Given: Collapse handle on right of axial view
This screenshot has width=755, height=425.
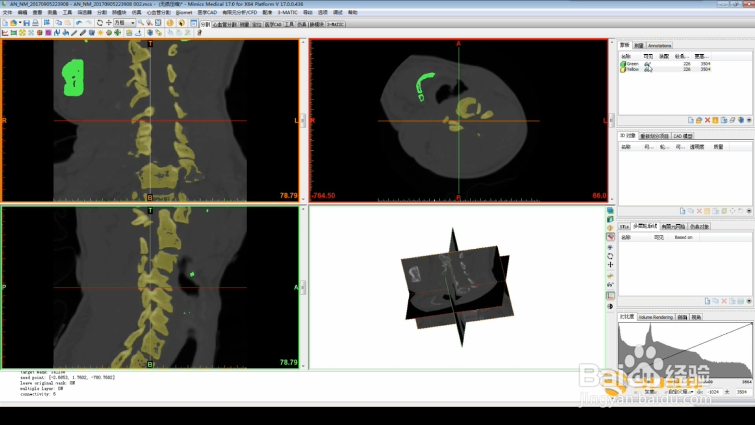Looking at the screenshot, I should click(612, 120).
